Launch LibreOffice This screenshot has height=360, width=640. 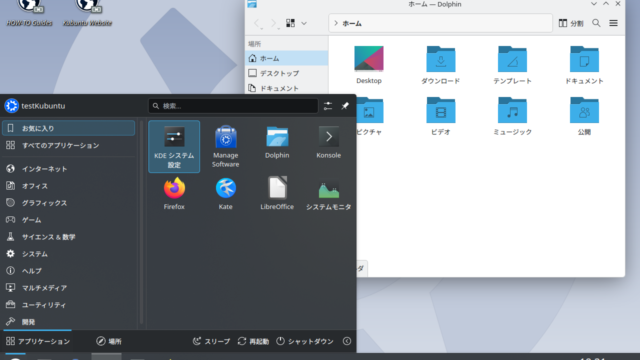277,193
